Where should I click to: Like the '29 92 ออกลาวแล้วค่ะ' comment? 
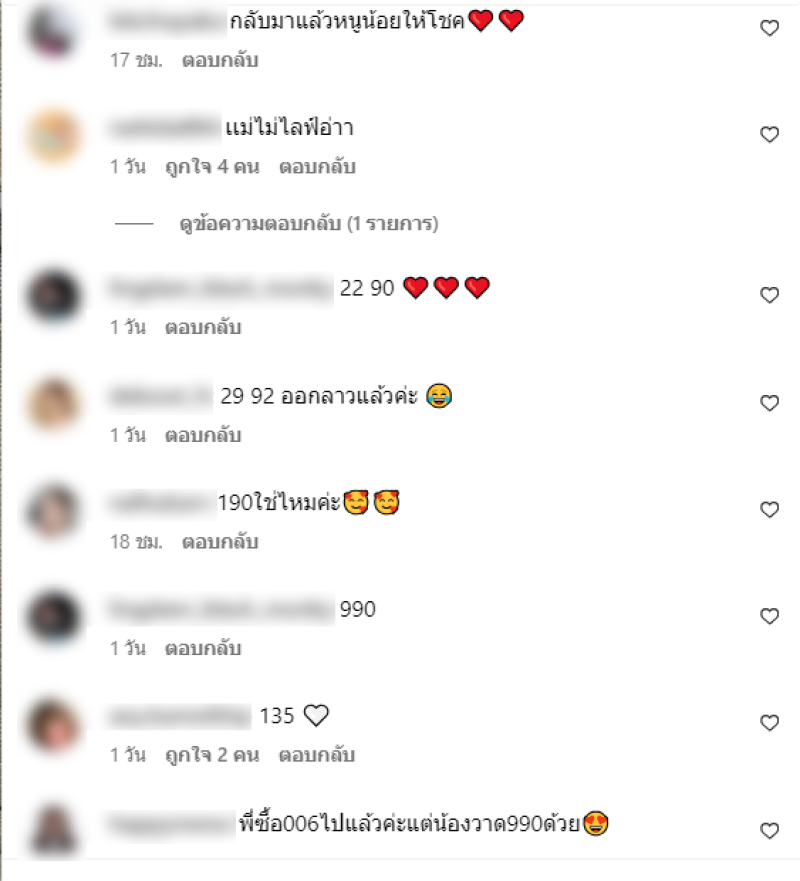[769, 403]
